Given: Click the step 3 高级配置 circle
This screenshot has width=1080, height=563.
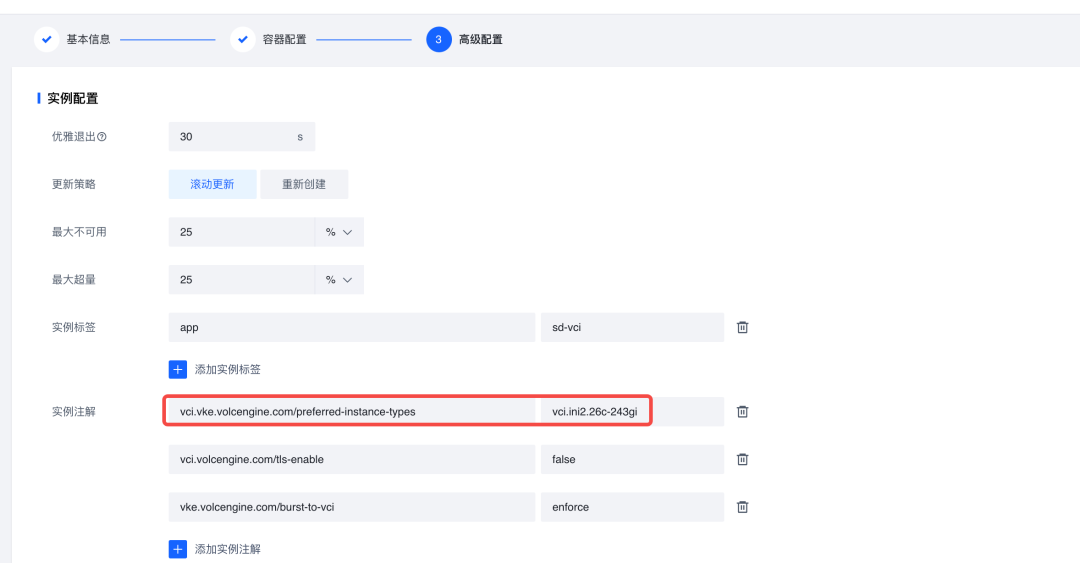Looking at the screenshot, I should [x=439, y=39].
